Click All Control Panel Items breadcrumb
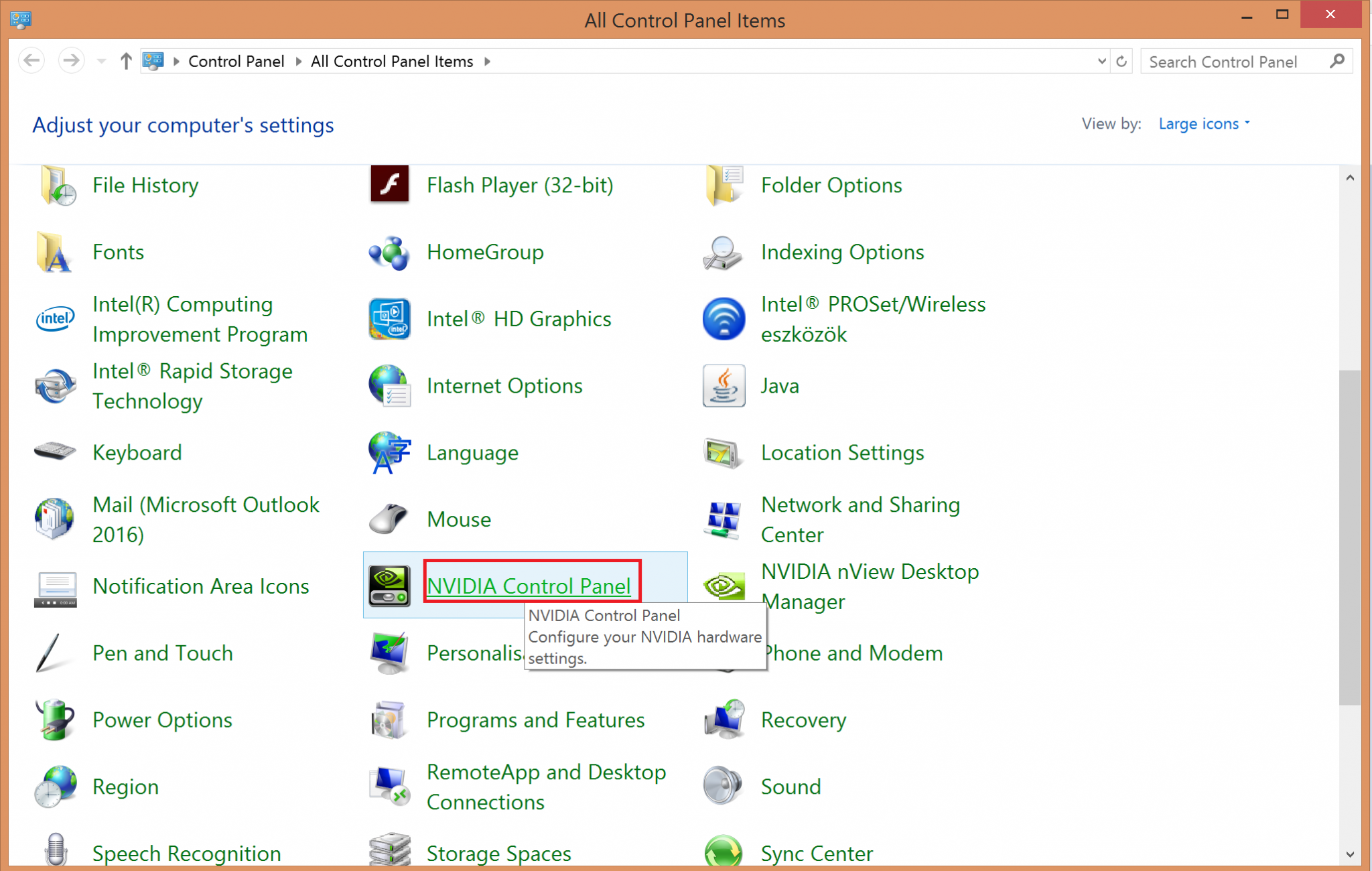Viewport: 1372px width, 871px height. [392, 62]
